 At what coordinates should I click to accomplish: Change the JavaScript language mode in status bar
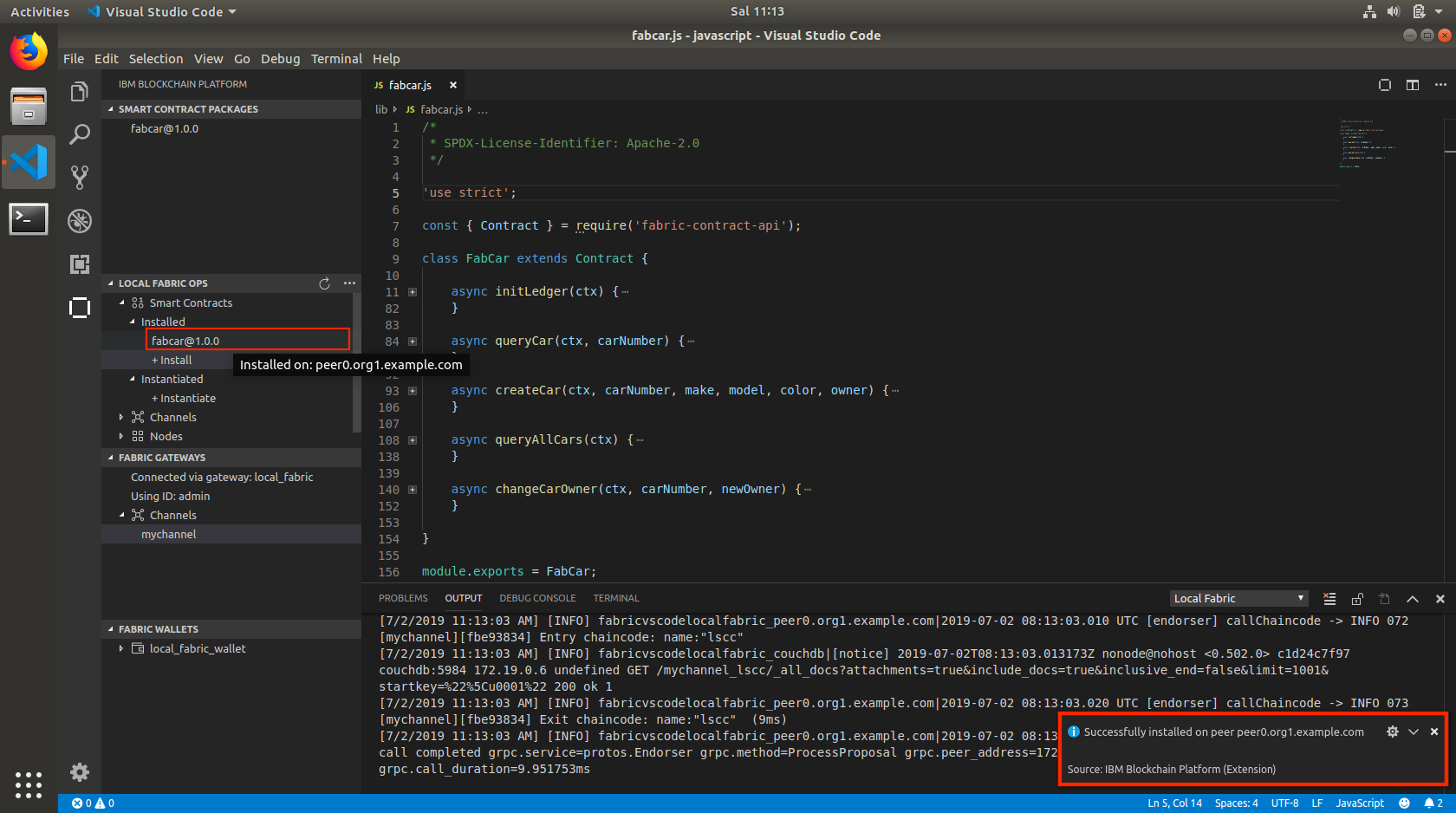point(1359,803)
